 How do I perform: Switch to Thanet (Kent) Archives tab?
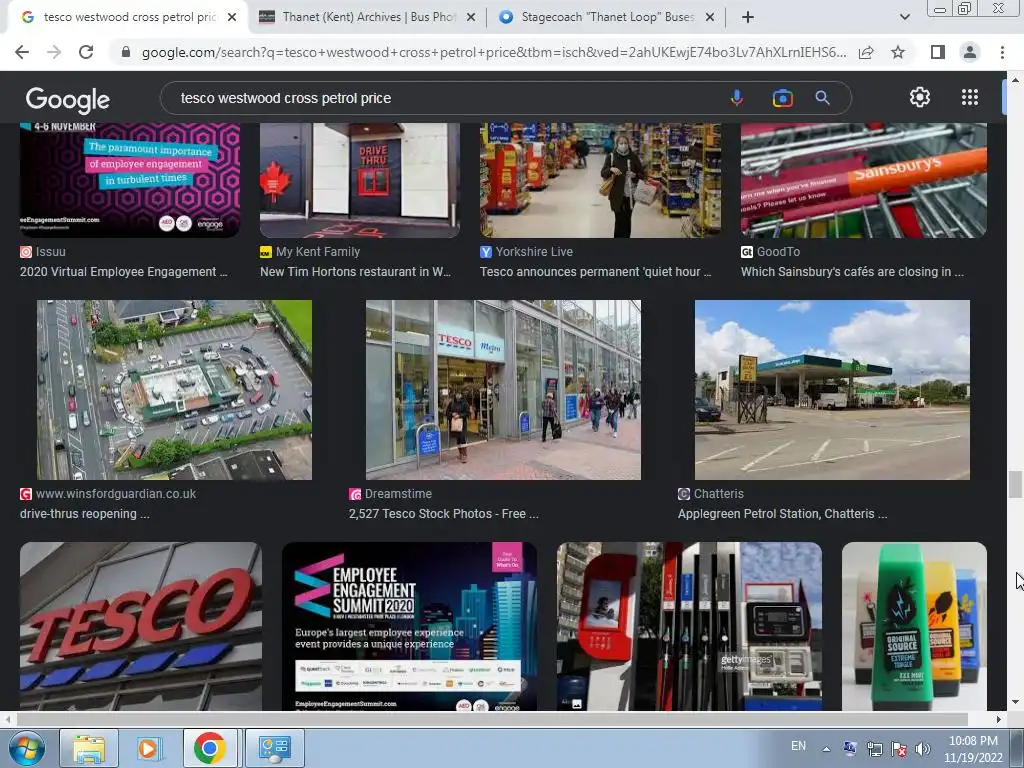click(x=368, y=17)
